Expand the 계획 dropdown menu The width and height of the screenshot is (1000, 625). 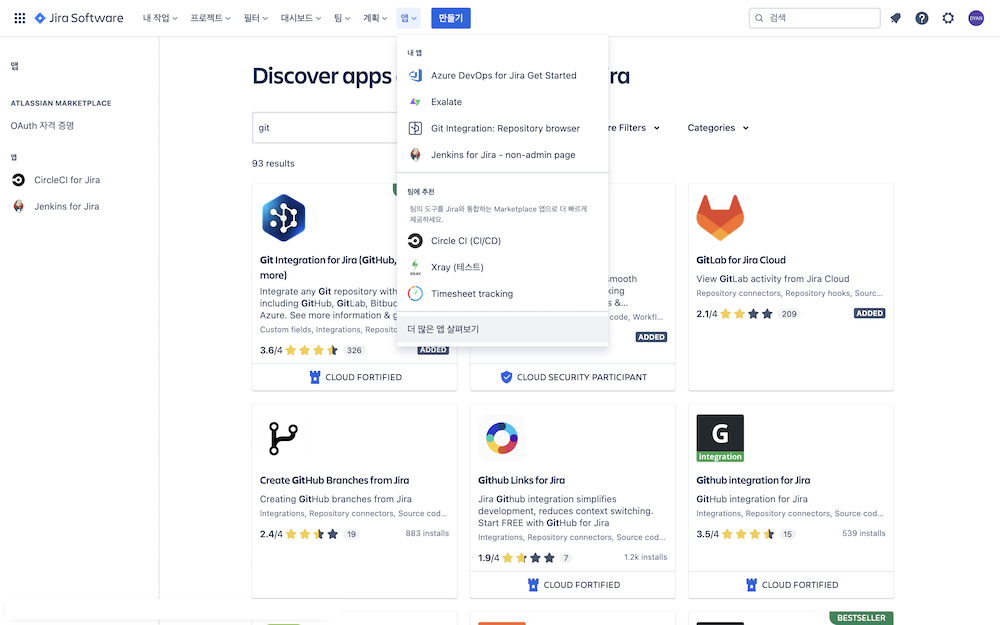click(375, 18)
